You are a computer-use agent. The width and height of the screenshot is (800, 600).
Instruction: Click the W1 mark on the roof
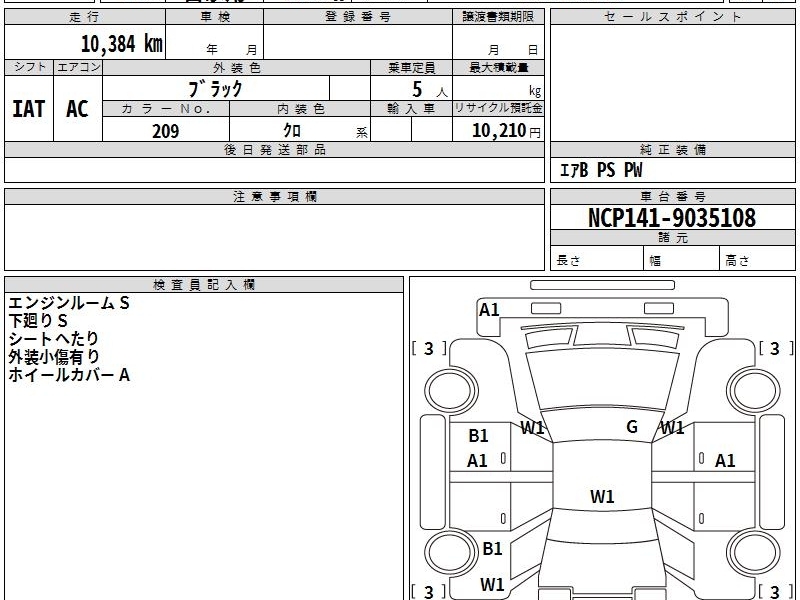[x=602, y=496]
